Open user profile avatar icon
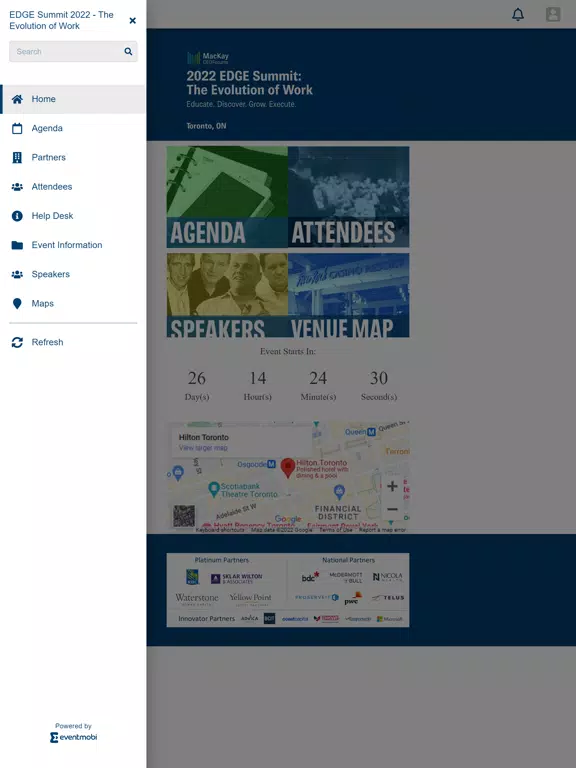Image resolution: width=576 pixels, height=768 pixels. tap(553, 14)
